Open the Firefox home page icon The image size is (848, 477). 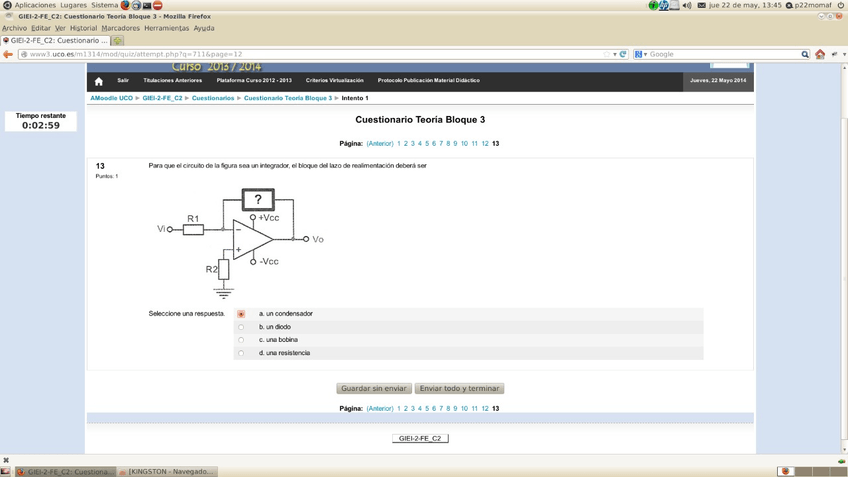click(x=820, y=54)
